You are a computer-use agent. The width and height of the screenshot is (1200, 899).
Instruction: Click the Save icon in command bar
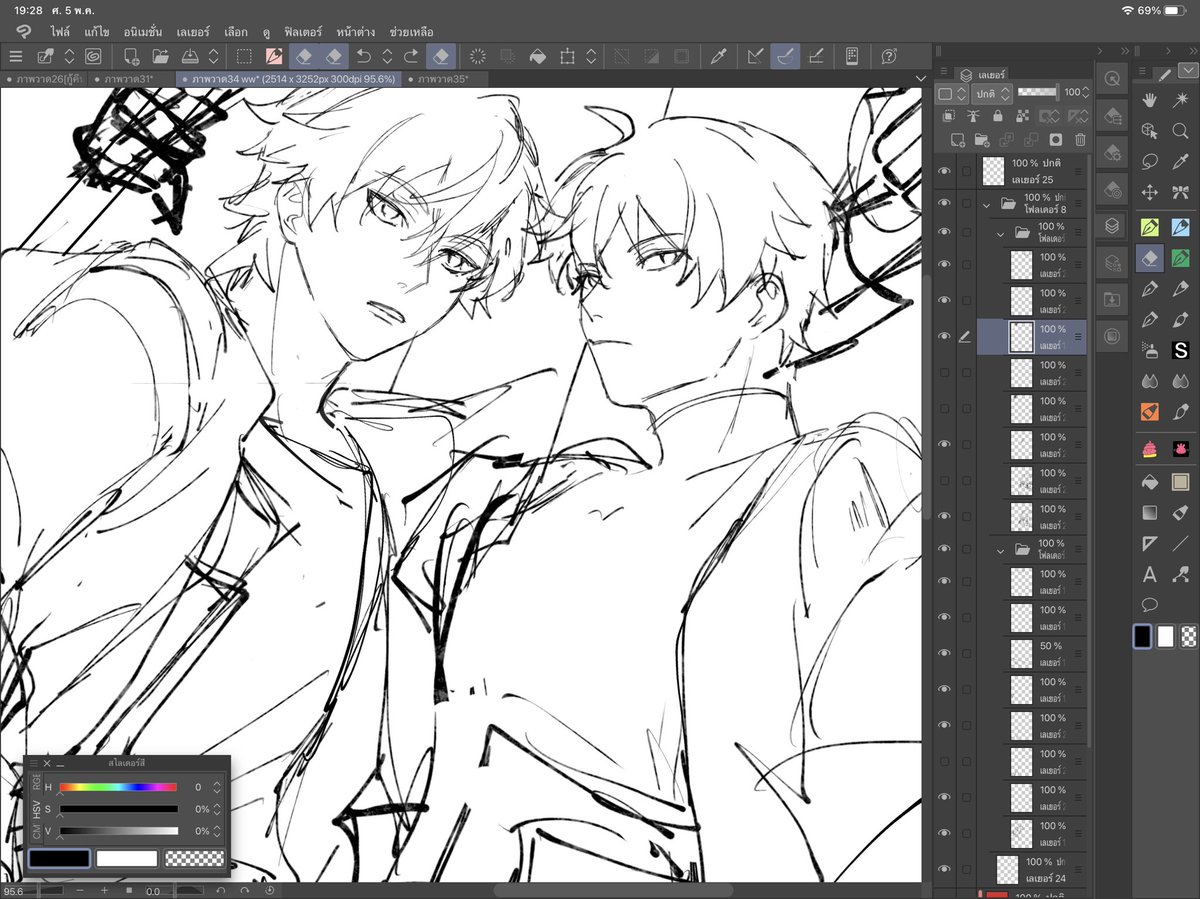[188, 56]
